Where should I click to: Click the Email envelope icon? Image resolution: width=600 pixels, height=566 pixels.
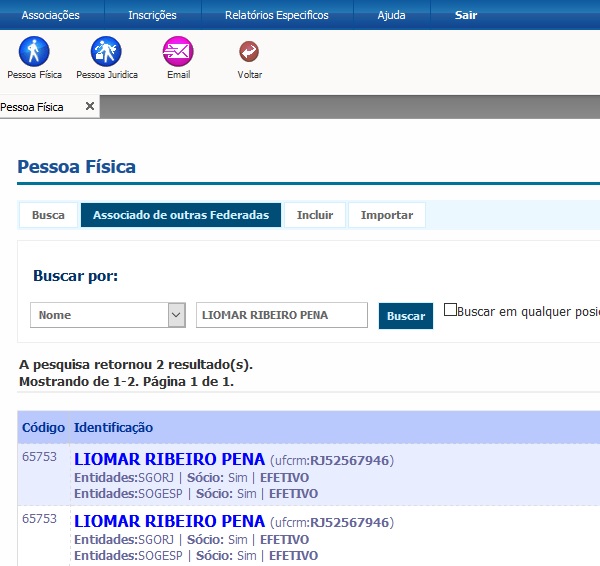178,52
